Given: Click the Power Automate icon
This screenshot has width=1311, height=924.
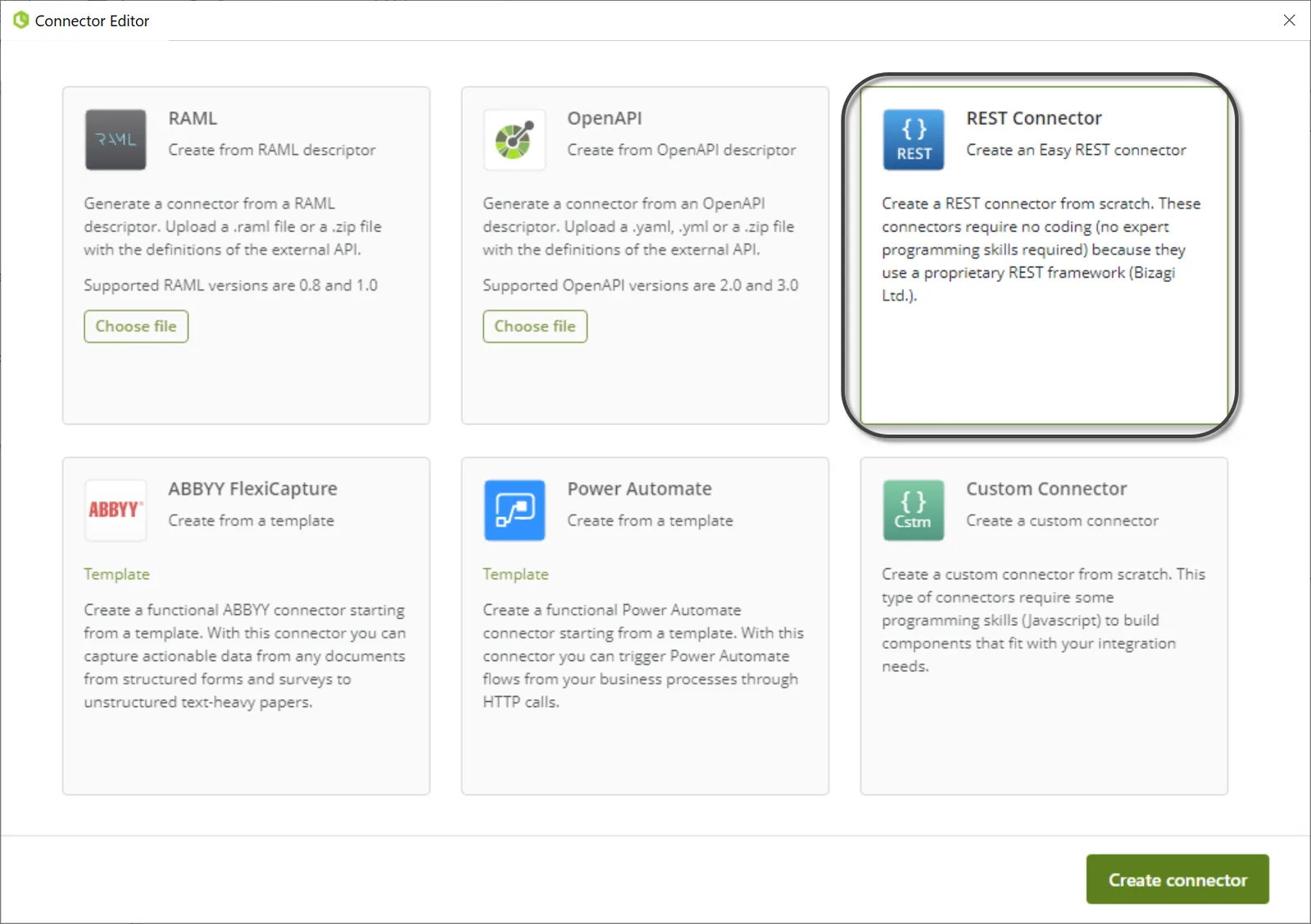Looking at the screenshot, I should coord(515,510).
